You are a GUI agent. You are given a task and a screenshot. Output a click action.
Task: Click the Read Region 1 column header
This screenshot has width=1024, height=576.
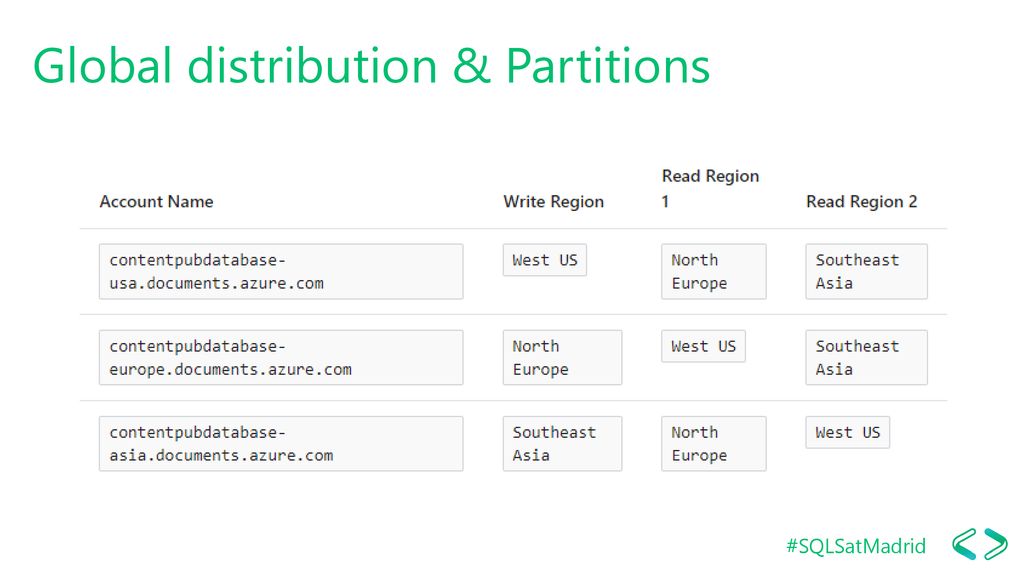click(710, 189)
